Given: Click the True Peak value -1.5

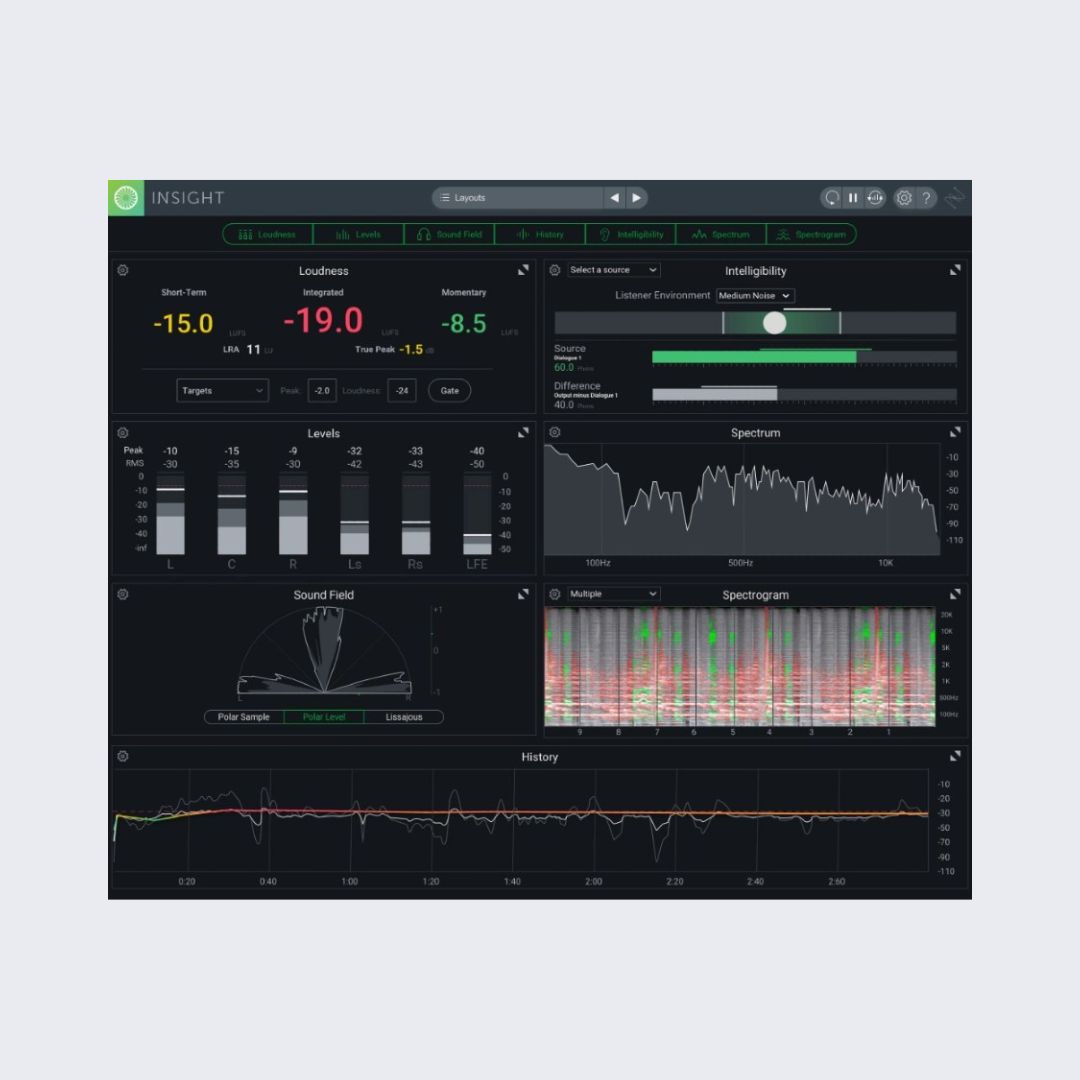Looking at the screenshot, I should 411,349.
